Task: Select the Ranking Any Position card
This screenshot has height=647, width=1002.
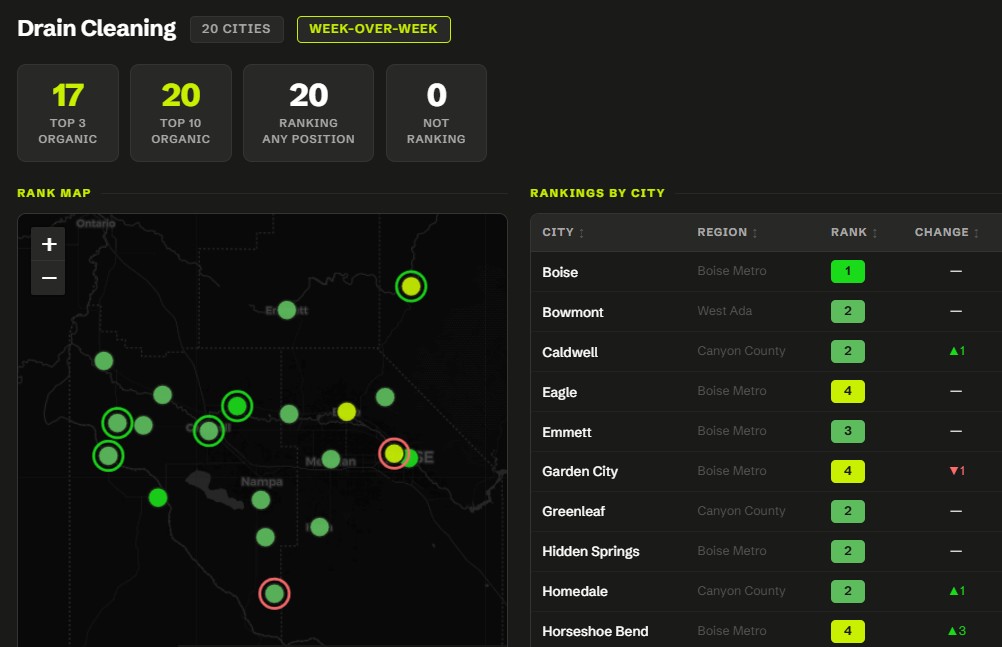Action: [308, 113]
